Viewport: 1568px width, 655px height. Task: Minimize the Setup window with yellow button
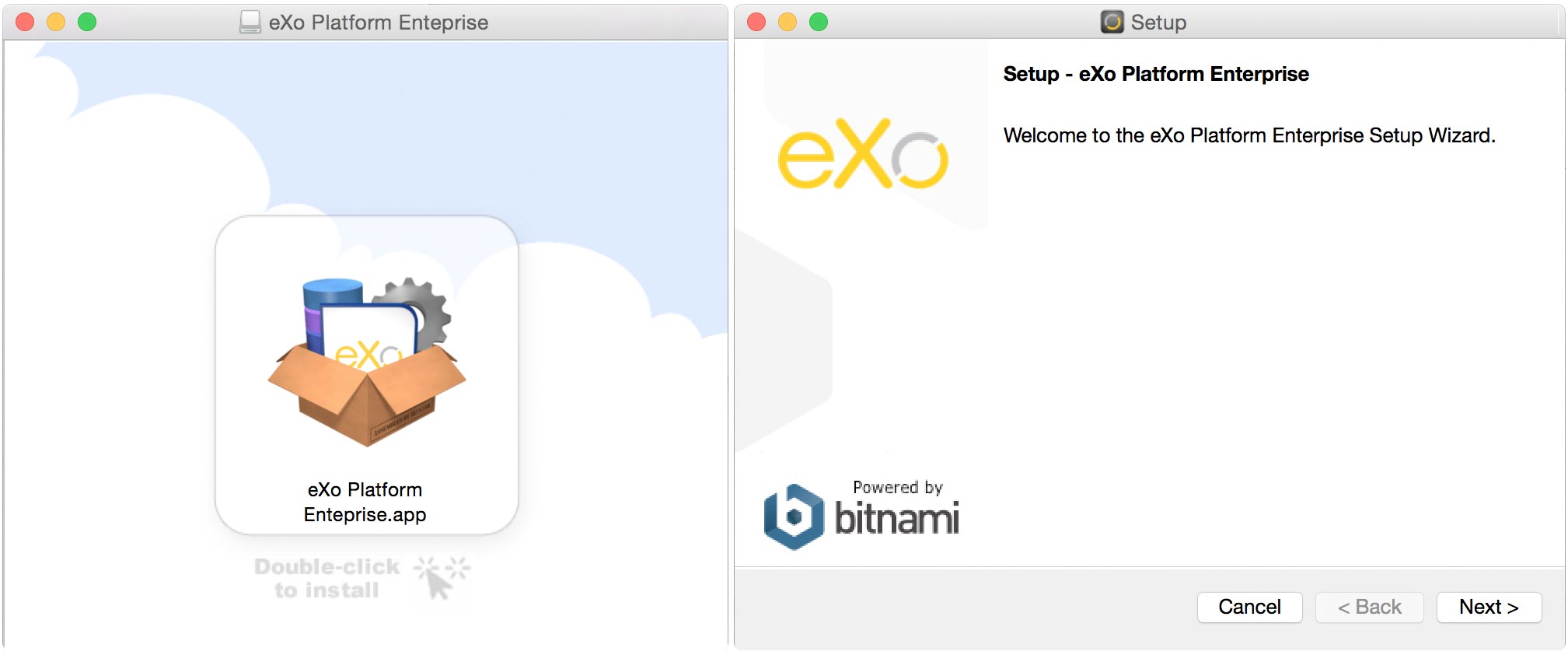(x=787, y=22)
